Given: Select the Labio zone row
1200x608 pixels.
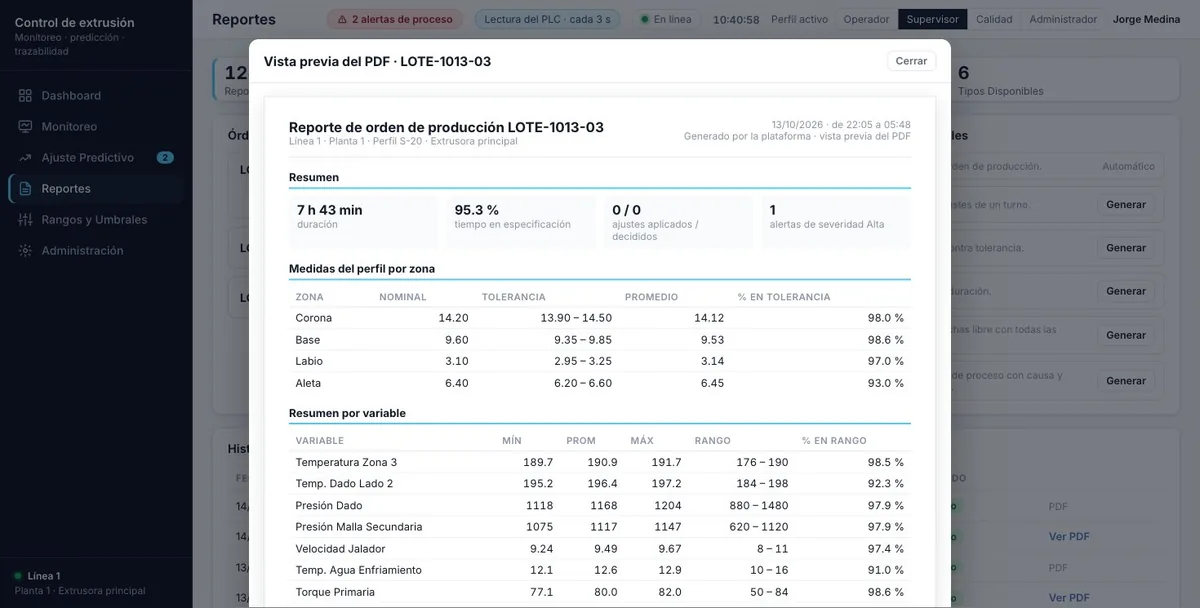Looking at the screenshot, I should pos(600,361).
